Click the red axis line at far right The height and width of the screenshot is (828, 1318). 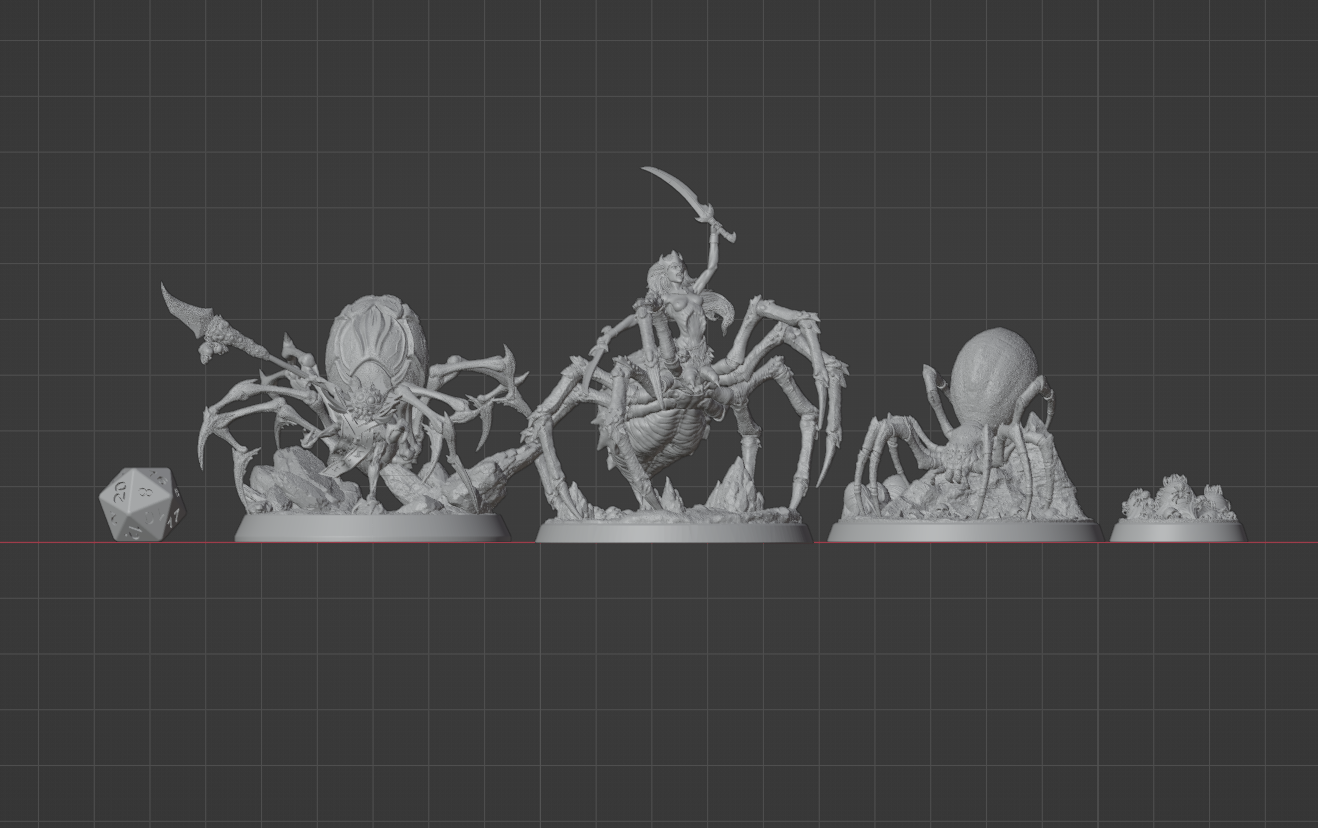point(1290,543)
